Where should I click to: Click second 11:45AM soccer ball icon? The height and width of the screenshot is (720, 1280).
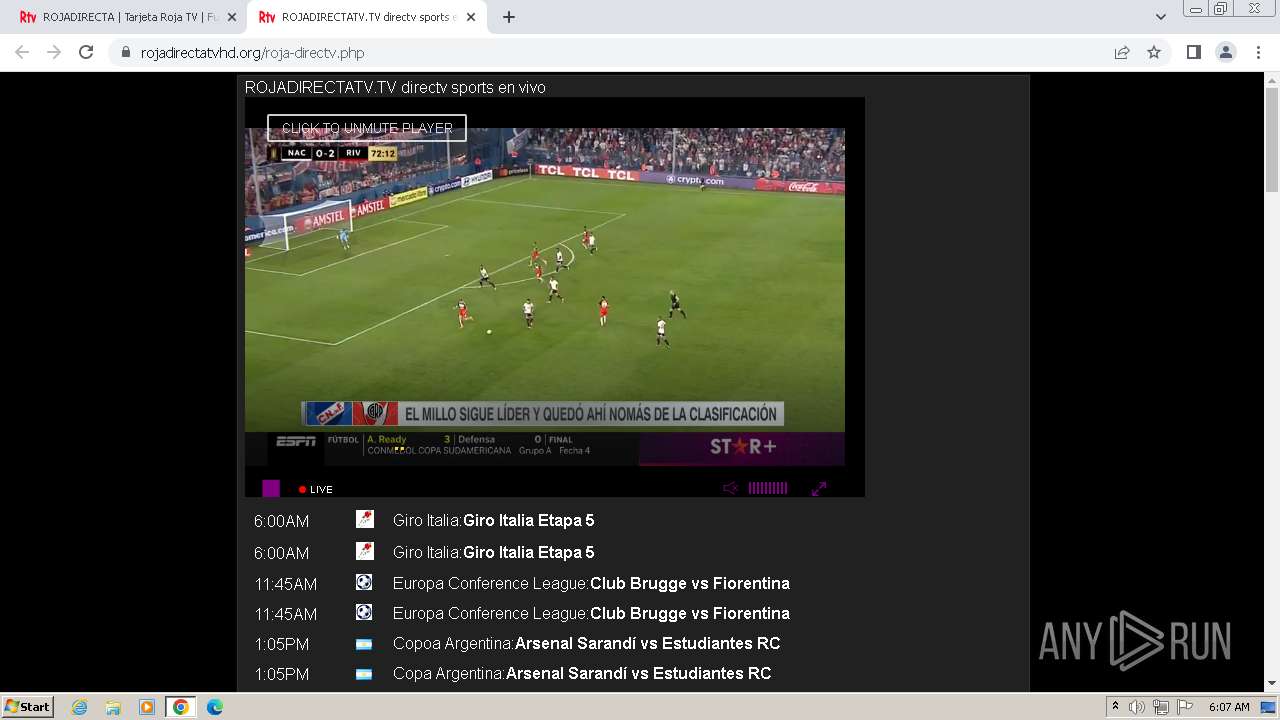(364, 612)
